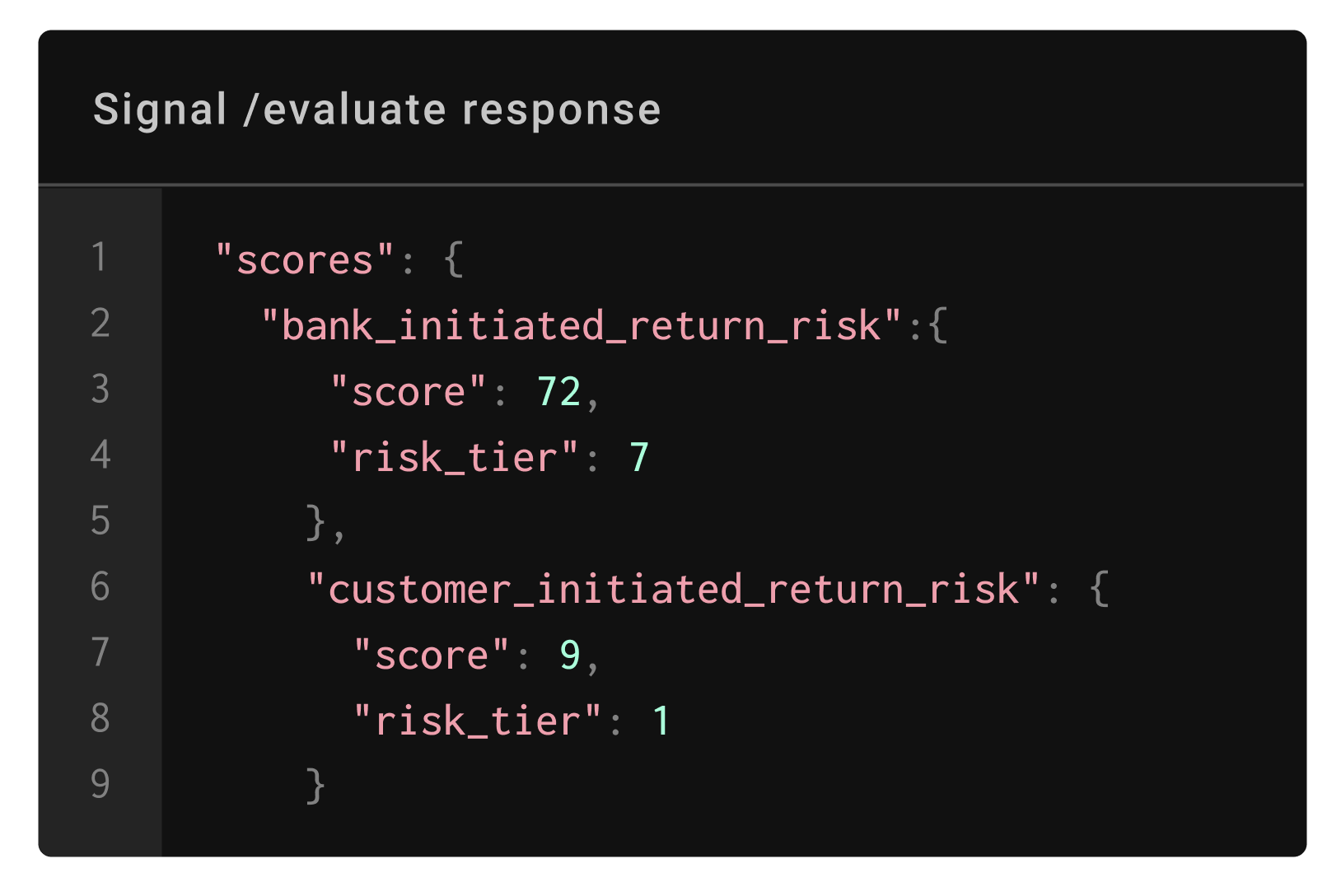Click line number 2 in gutter

pyautogui.click(x=100, y=323)
